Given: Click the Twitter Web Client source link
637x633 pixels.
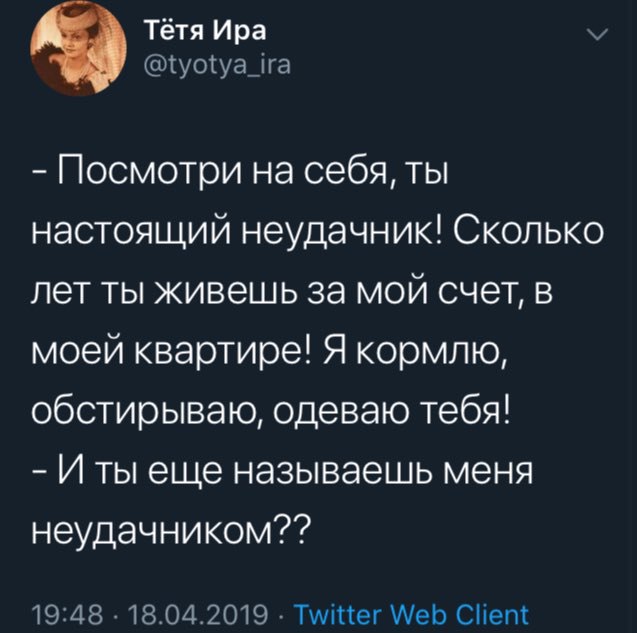Looking at the screenshot, I should [414, 612].
